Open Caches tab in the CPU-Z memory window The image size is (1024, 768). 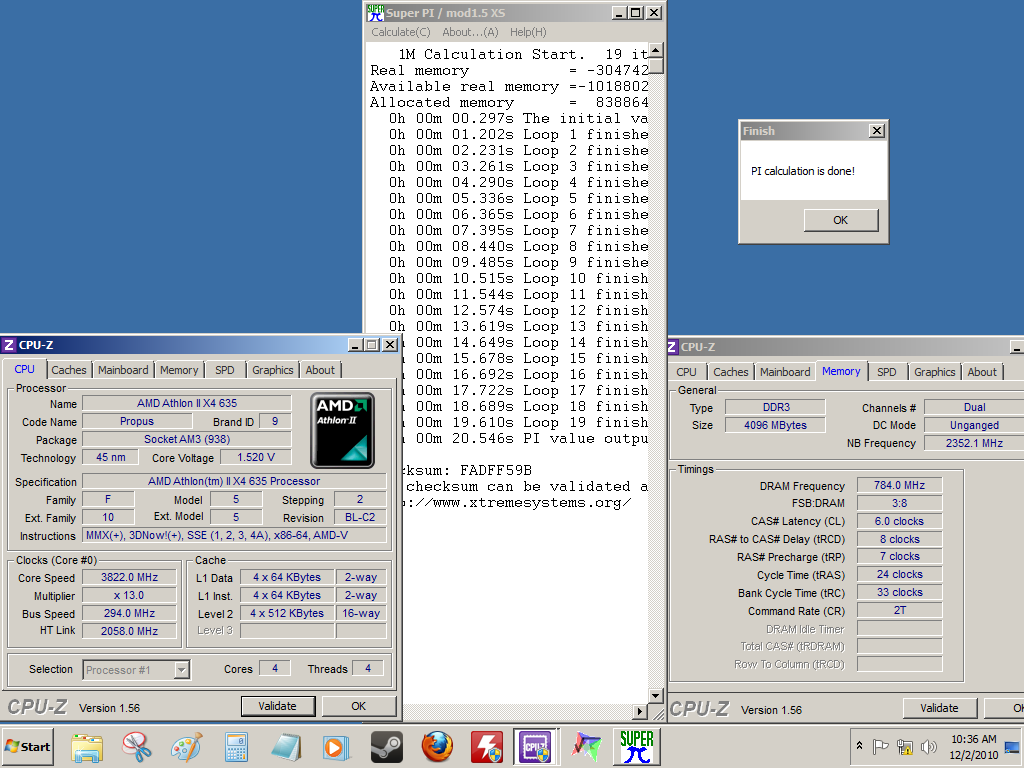pos(730,372)
